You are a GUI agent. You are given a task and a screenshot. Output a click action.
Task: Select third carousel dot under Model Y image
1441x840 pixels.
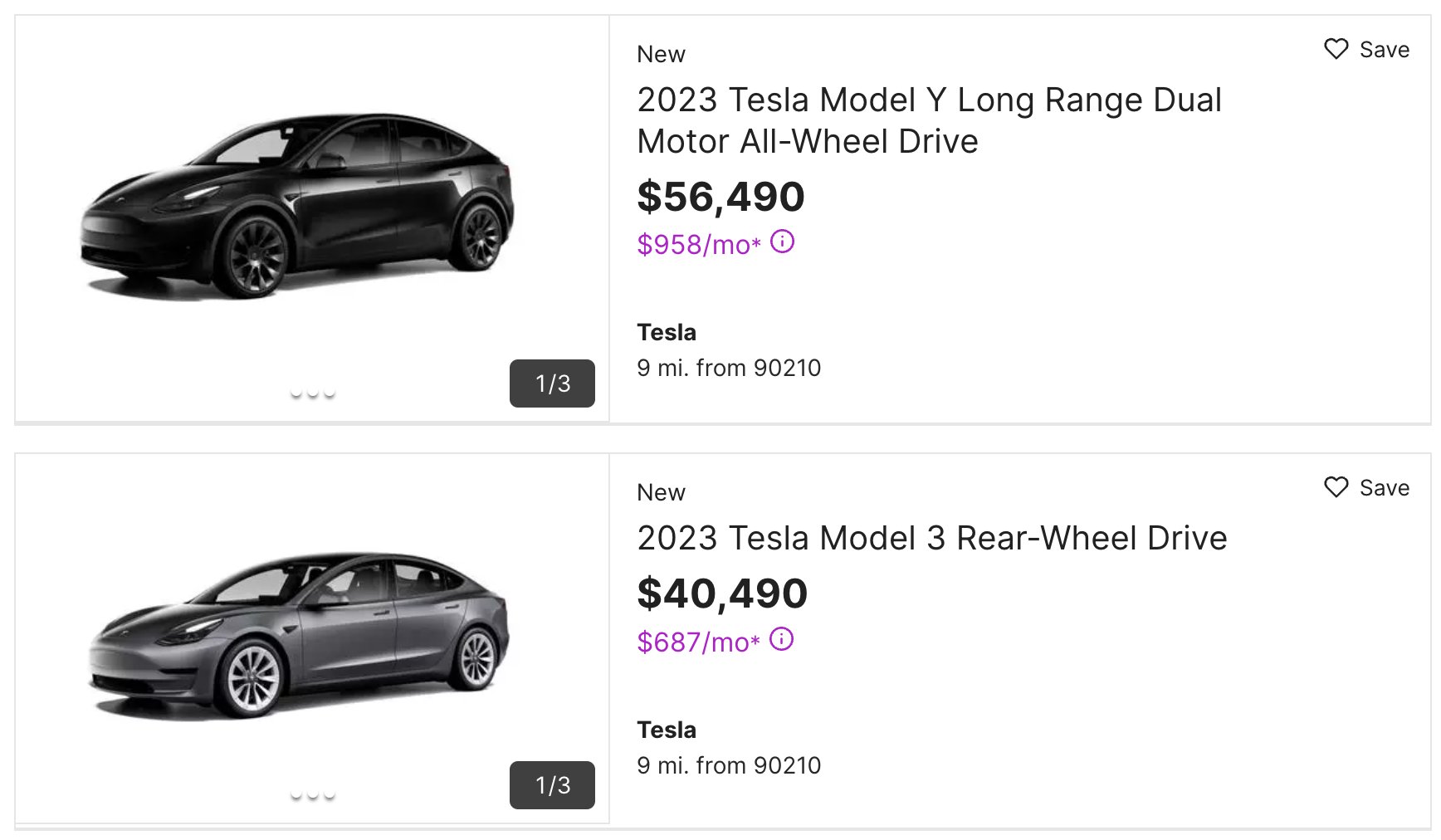click(x=330, y=393)
